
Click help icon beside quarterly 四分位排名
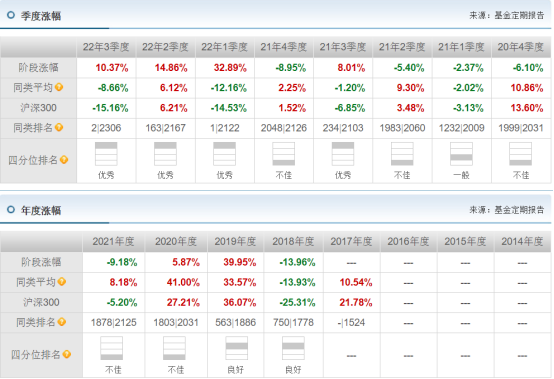click(64, 160)
